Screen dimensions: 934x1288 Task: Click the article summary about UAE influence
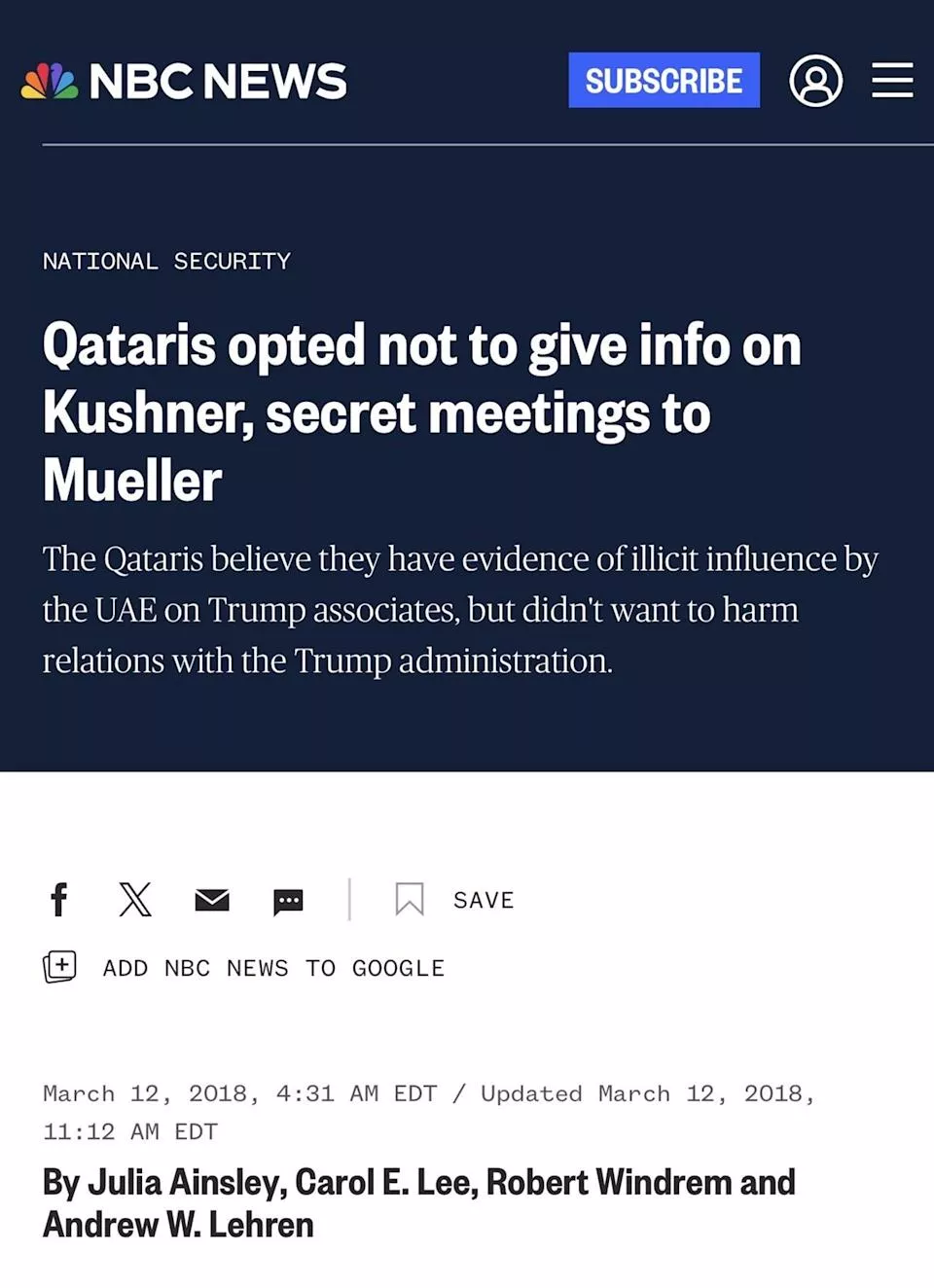459,610
